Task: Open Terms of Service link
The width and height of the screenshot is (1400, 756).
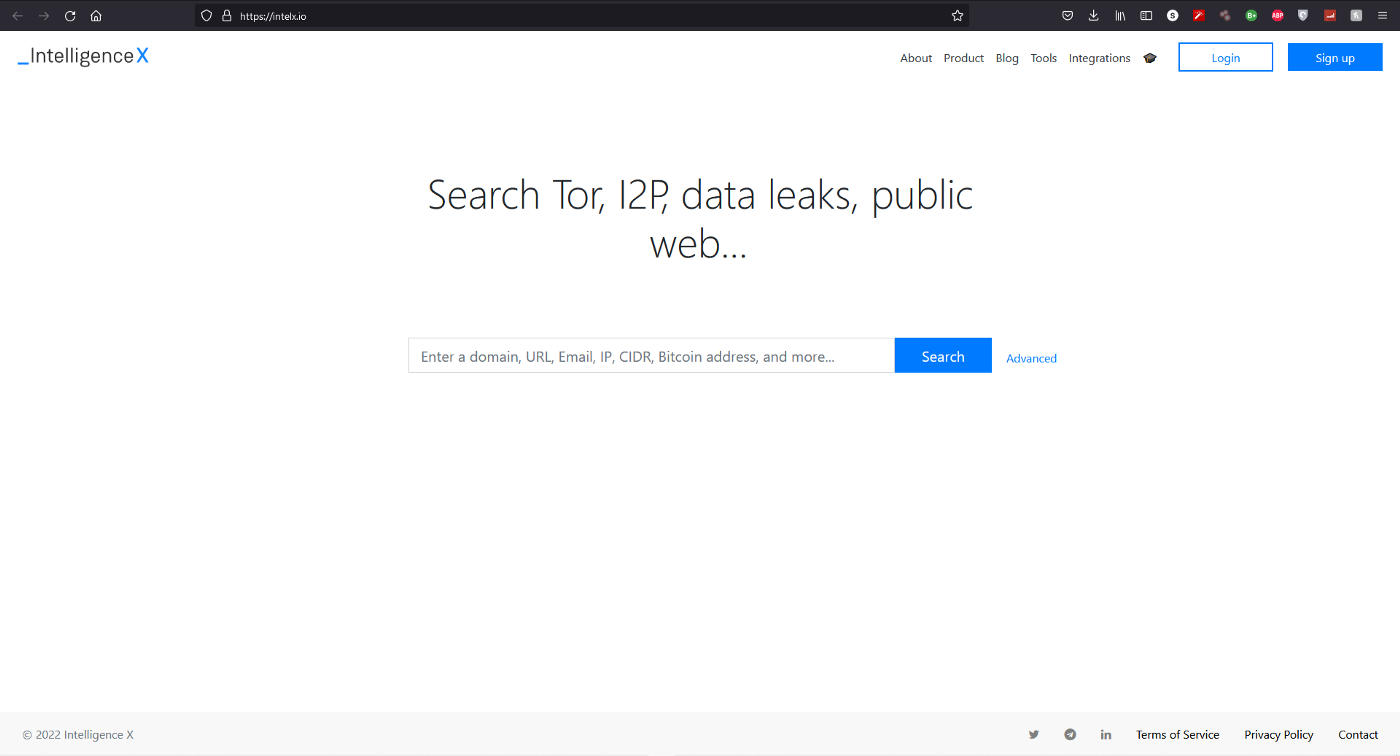Action: coord(1178,735)
